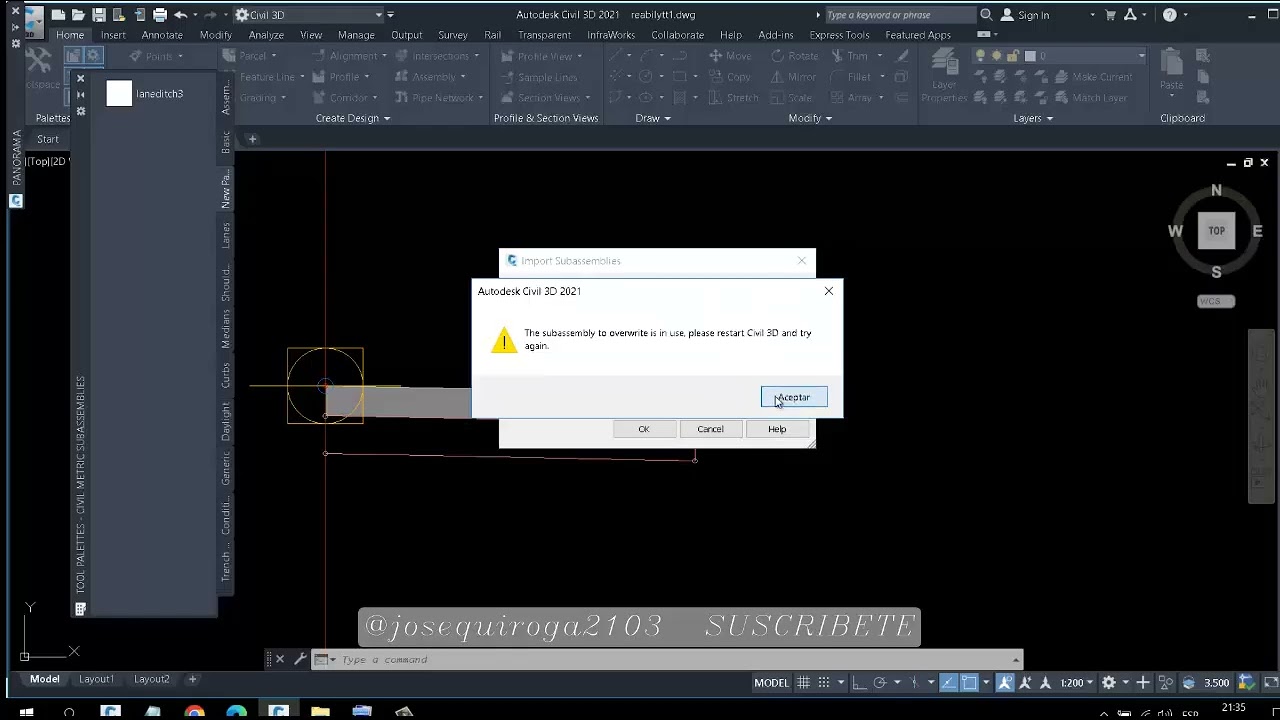
Task: Expand the Modify panel dropdown
Action: 810,118
